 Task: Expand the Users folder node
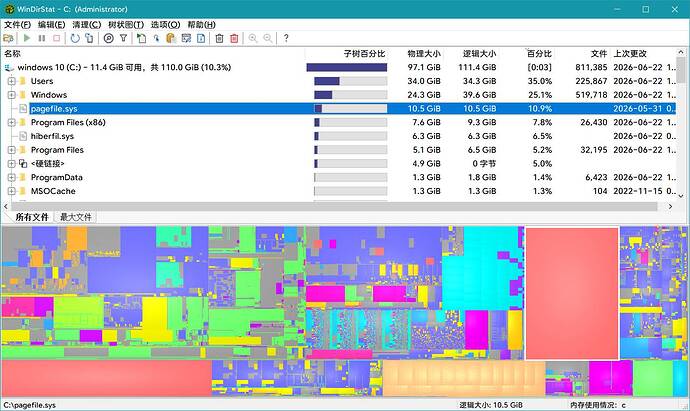11,81
